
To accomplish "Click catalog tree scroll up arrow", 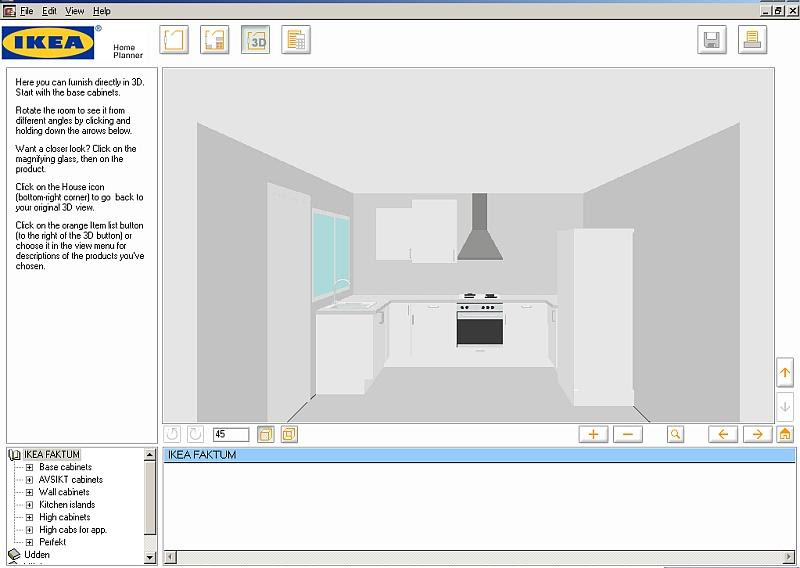I will (150, 455).
